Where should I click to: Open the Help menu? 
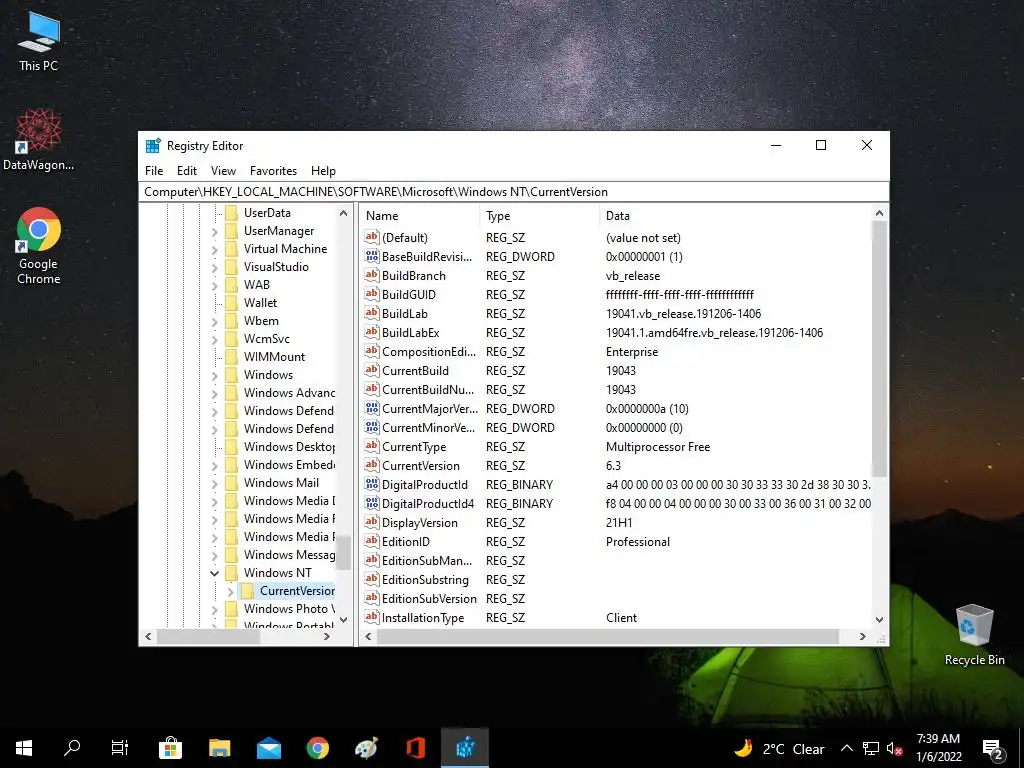(323, 170)
